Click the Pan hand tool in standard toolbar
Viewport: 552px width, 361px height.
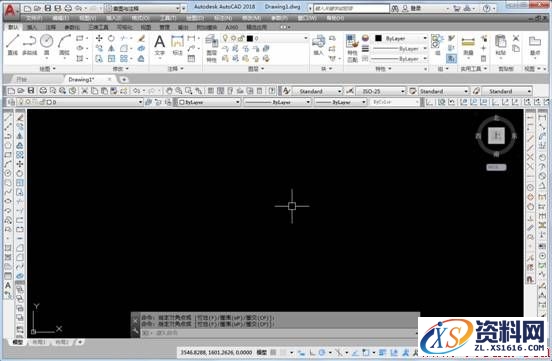point(169,91)
